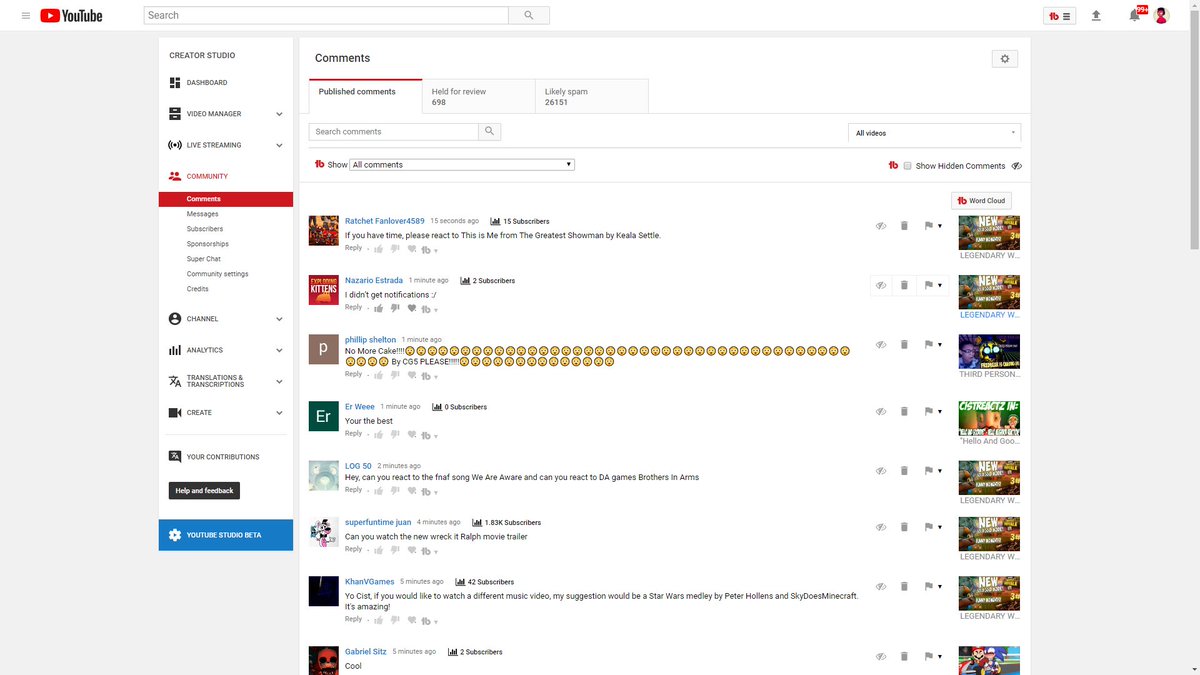
Task: Click the comment search magnifier button
Action: tap(489, 131)
